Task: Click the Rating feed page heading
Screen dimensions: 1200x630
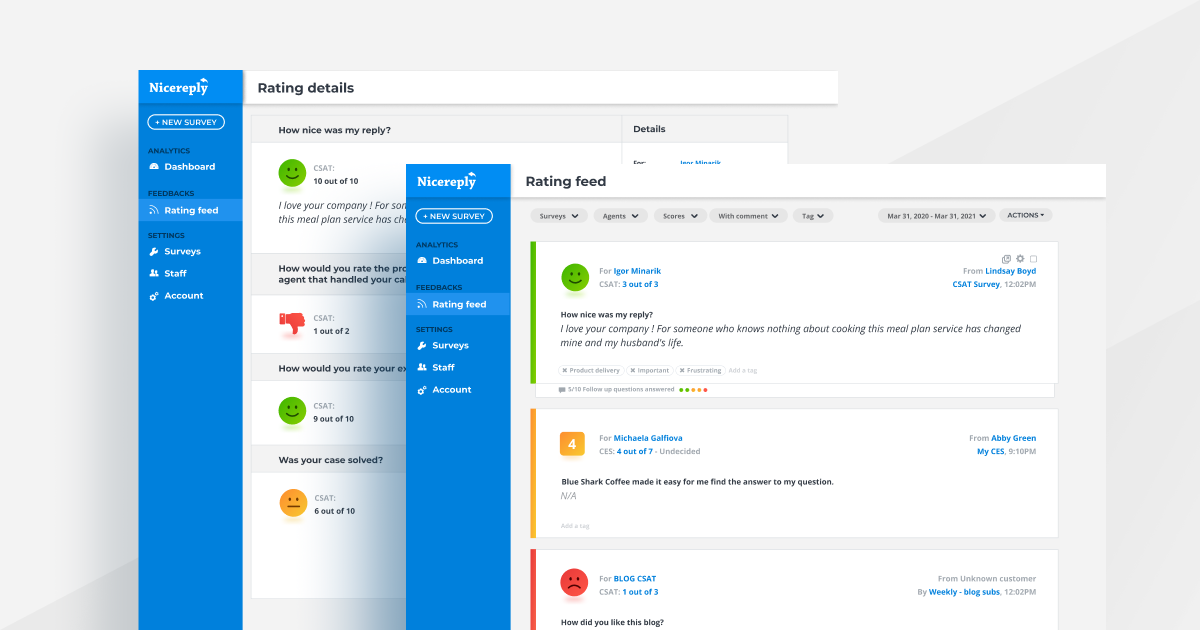Action: tap(566, 182)
